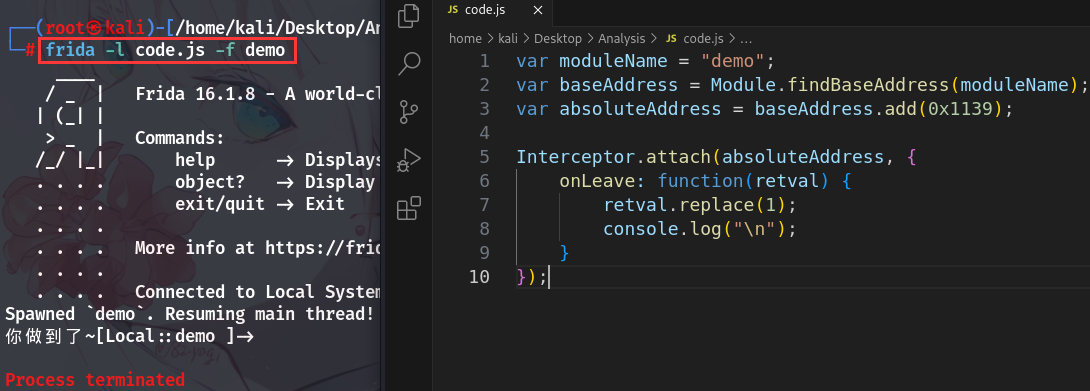
Task: Click 'replace' on line 7
Action: [x=716, y=205]
